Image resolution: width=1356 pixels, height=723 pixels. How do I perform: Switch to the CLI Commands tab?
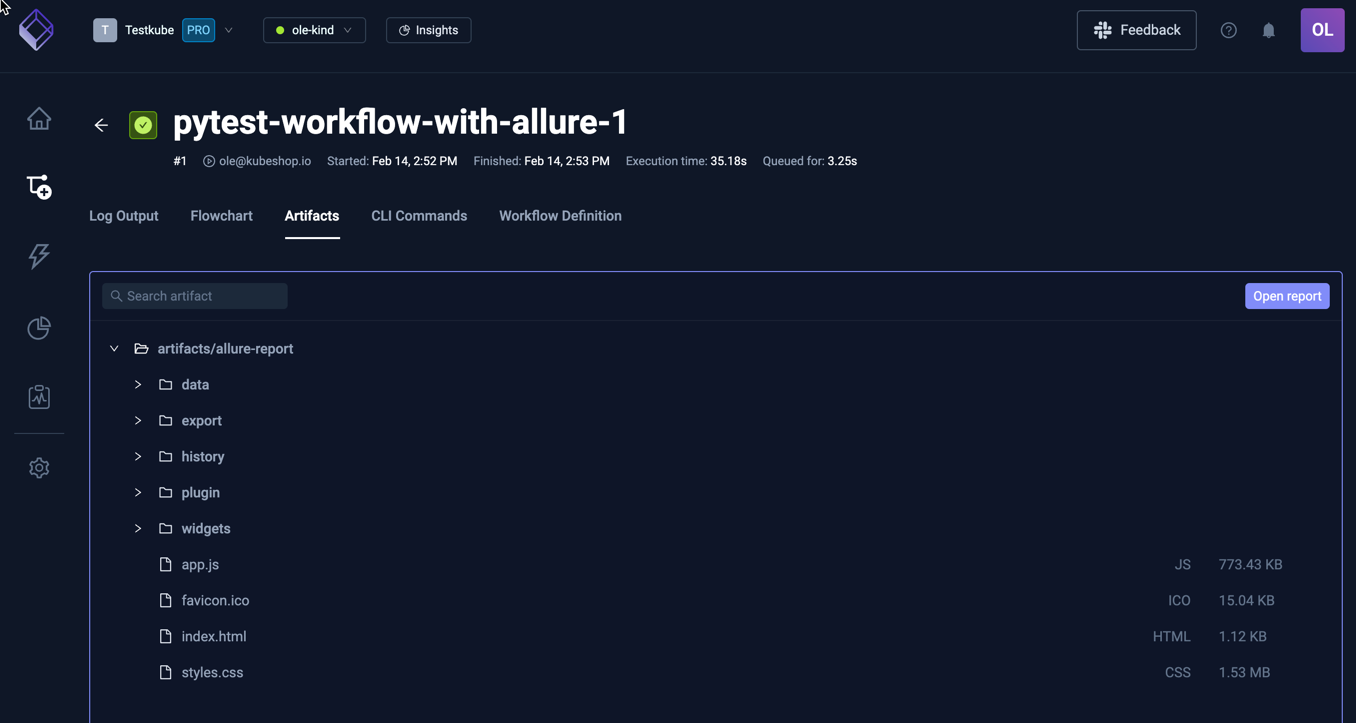pyautogui.click(x=419, y=215)
